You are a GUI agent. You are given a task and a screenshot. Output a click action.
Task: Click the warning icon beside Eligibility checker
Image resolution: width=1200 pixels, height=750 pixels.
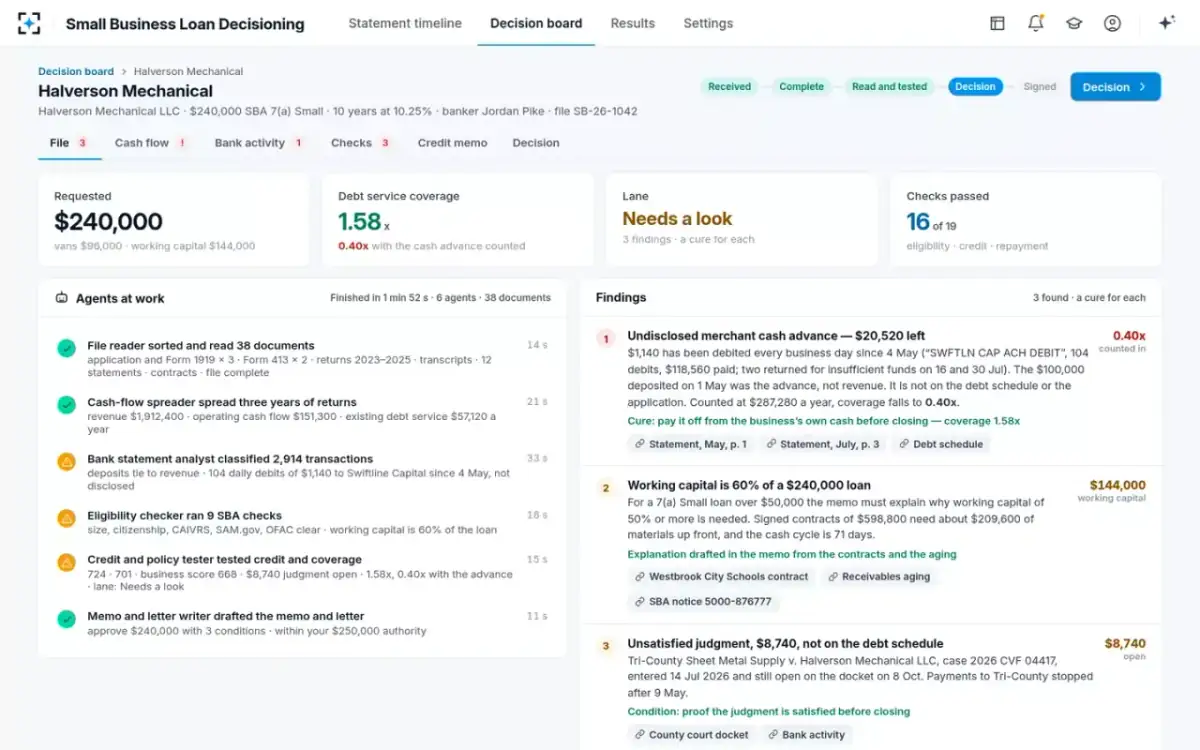tap(66, 518)
